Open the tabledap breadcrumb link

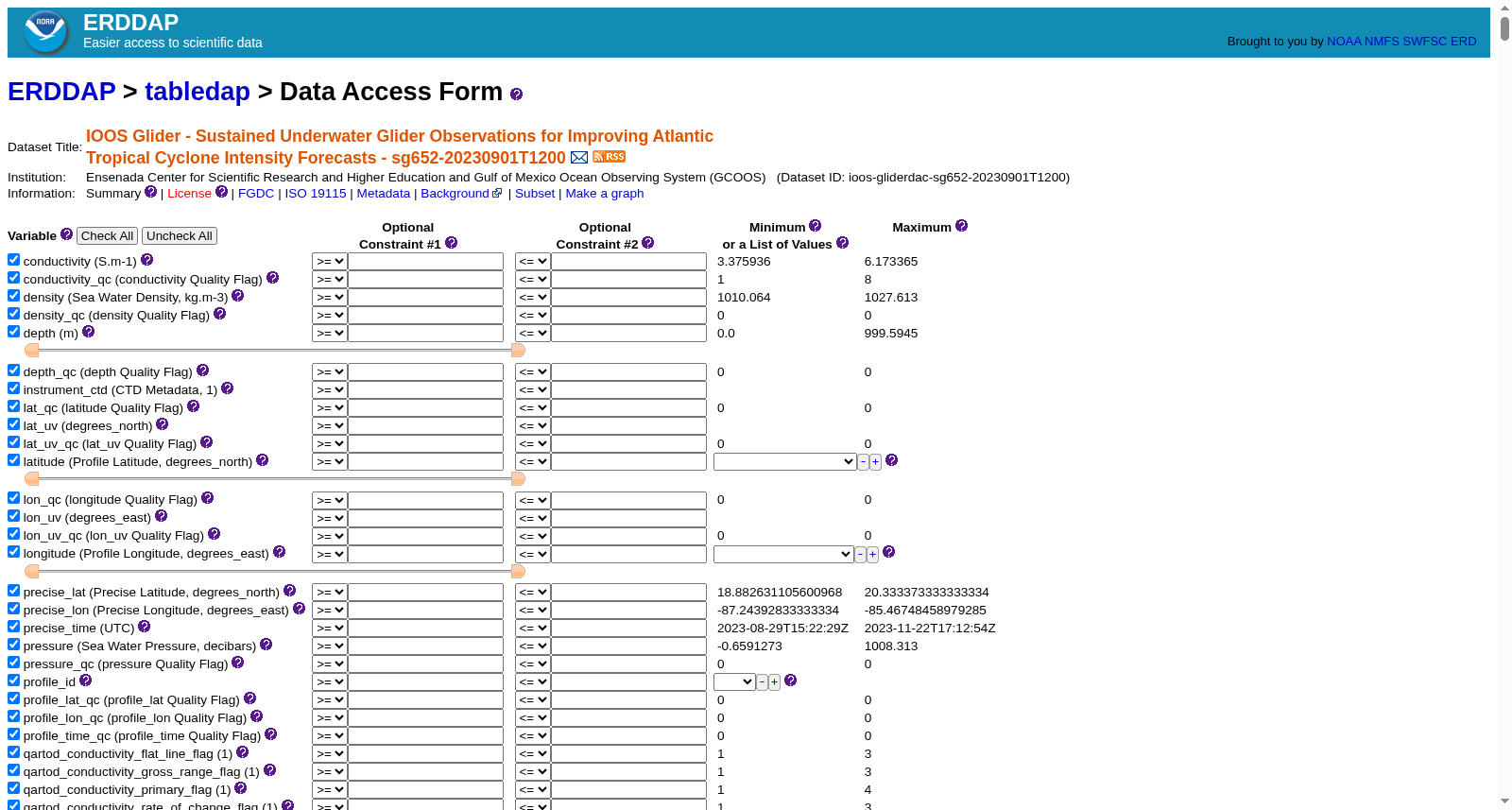tap(198, 92)
